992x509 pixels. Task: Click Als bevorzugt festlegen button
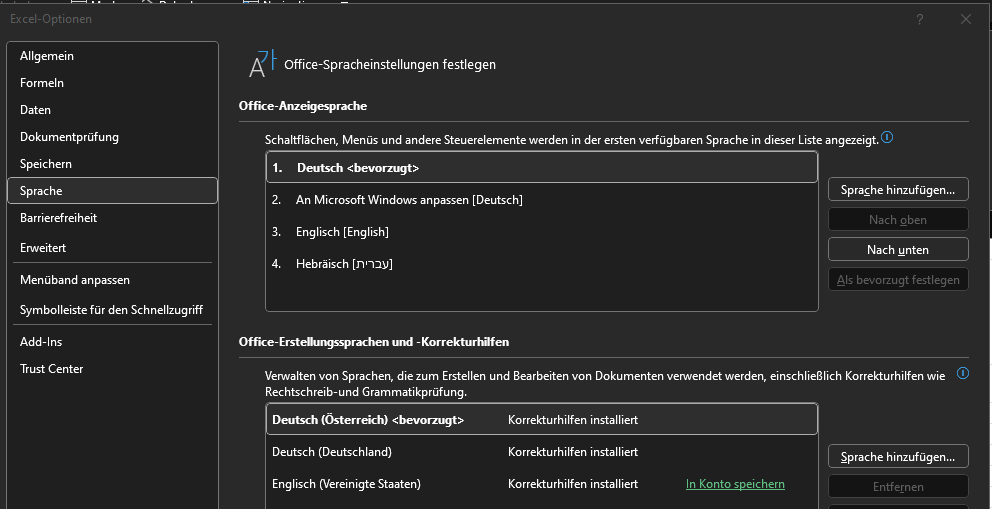898,279
